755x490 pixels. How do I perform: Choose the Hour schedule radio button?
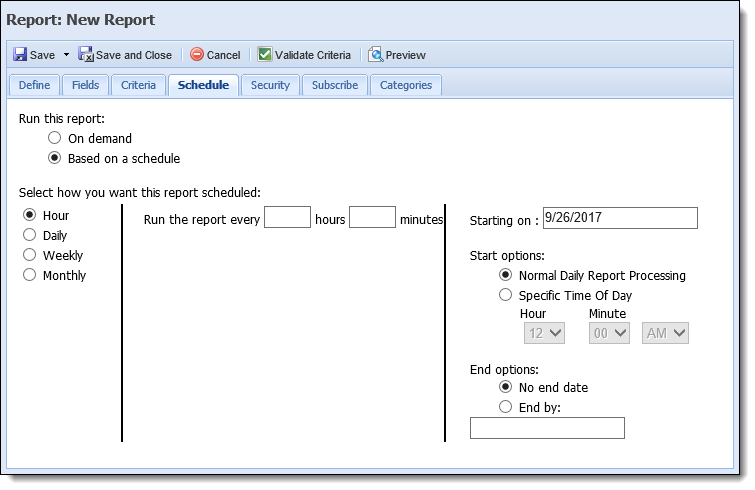click(x=29, y=215)
